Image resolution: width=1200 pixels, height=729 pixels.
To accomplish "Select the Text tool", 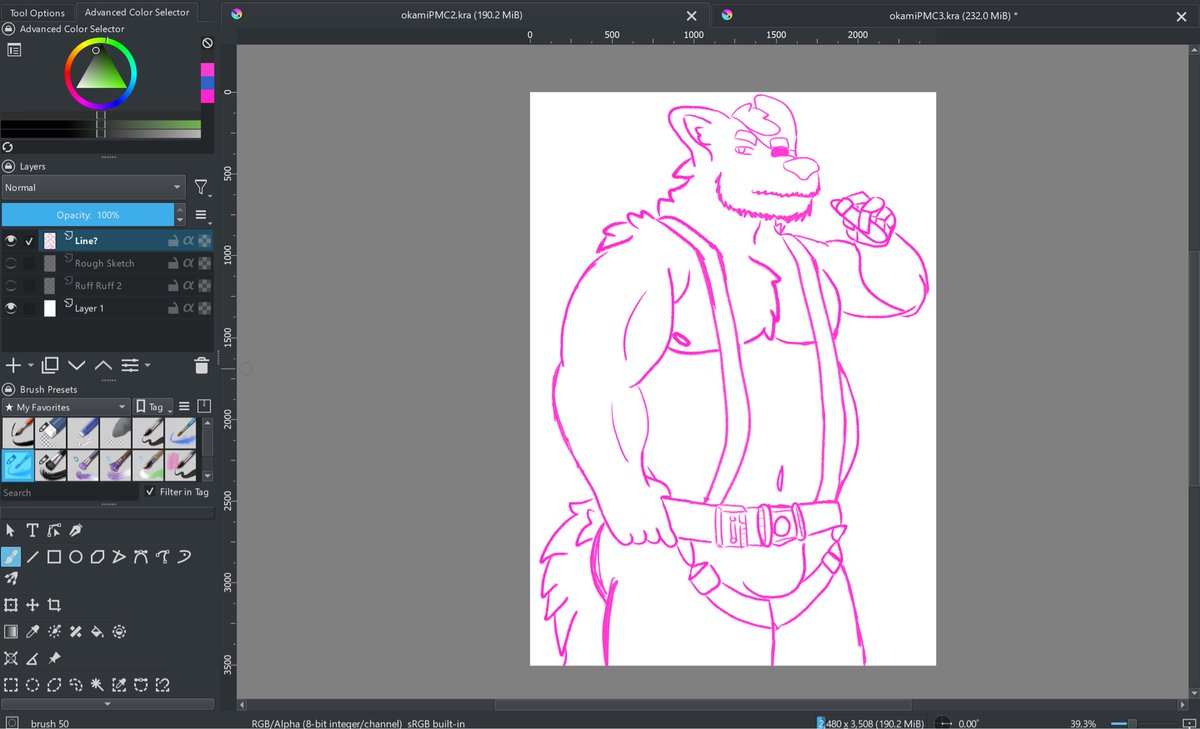I will coord(32,530).
